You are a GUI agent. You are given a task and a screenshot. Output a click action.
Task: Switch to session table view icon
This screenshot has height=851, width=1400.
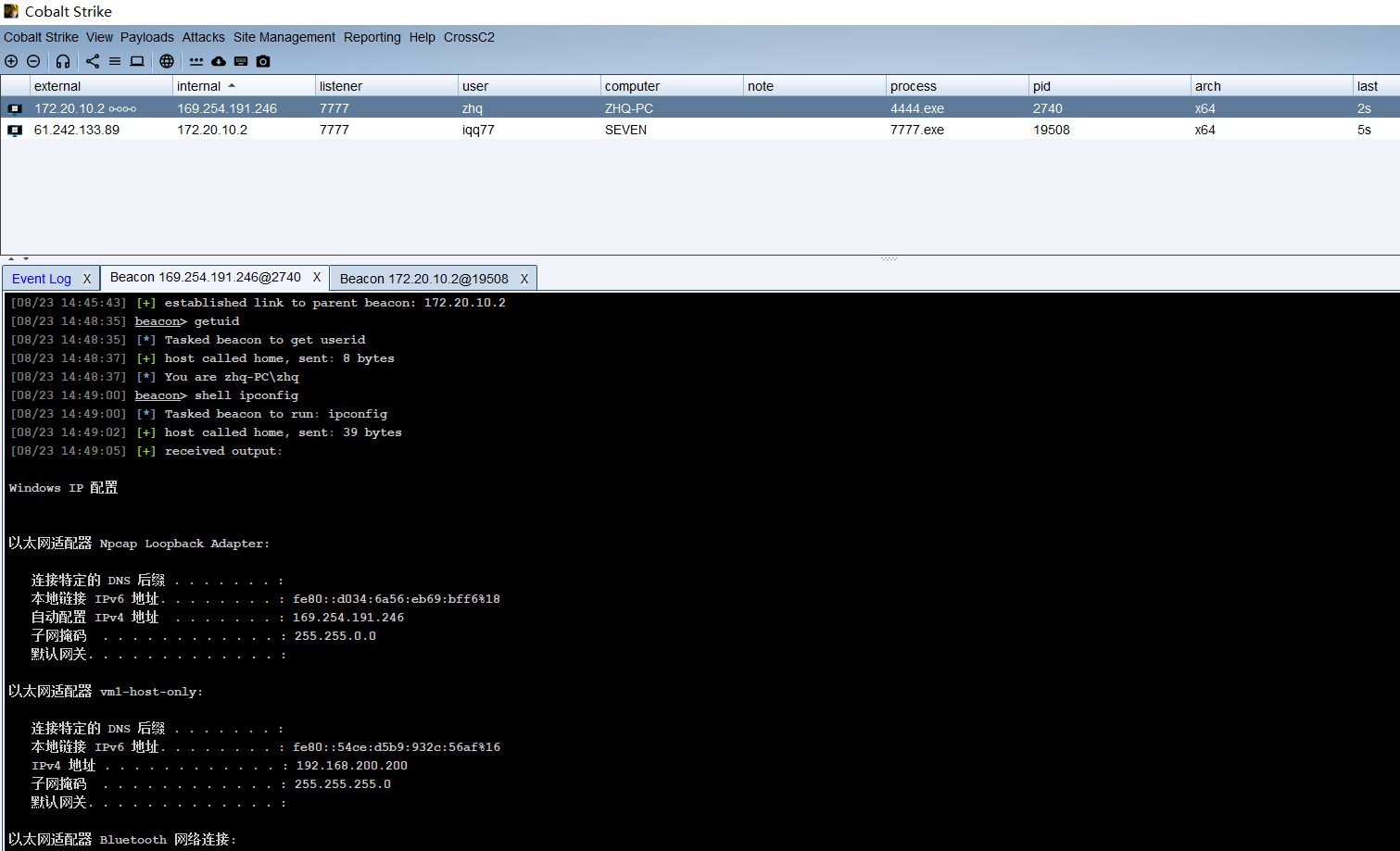(115, 61)
